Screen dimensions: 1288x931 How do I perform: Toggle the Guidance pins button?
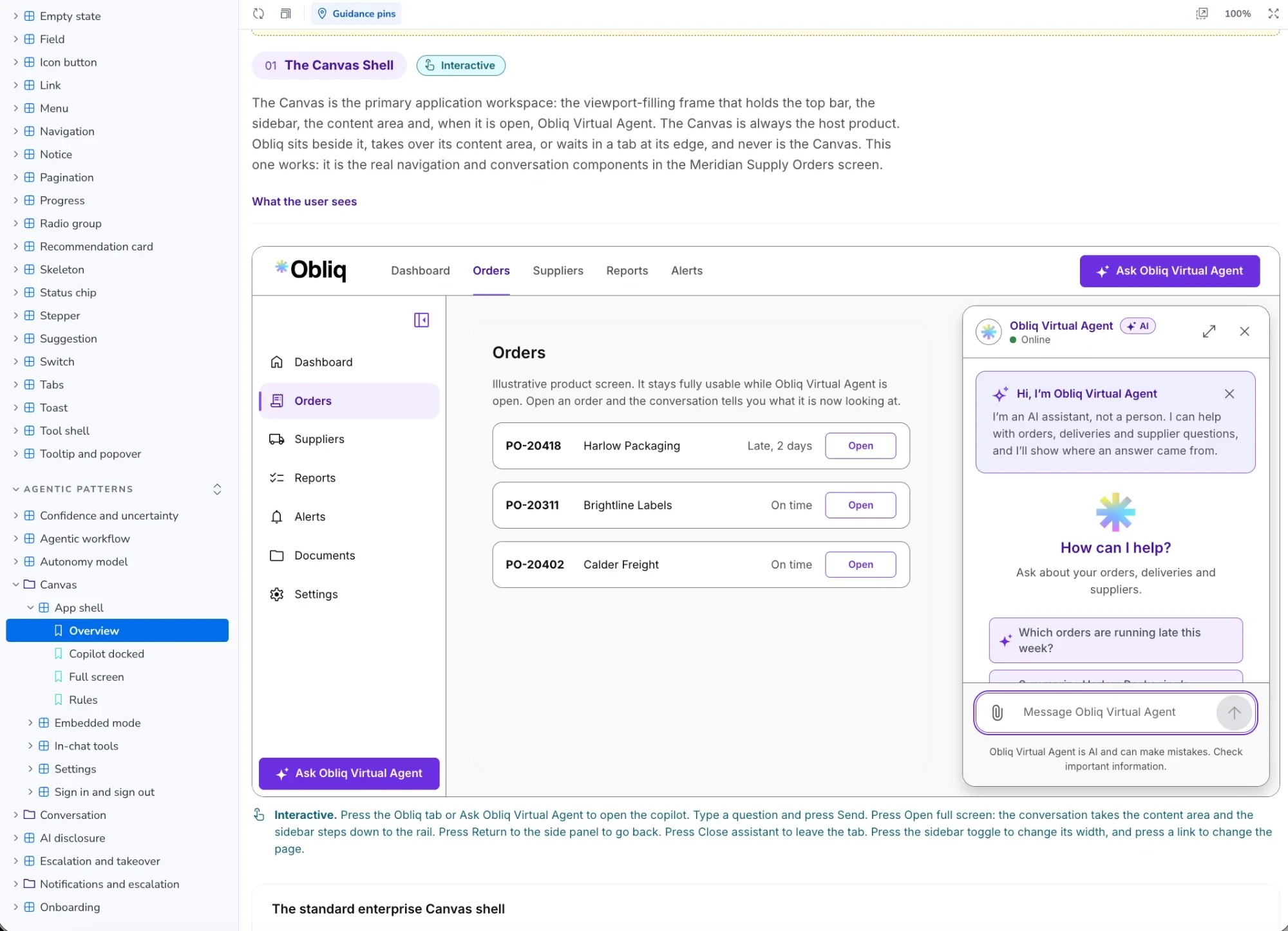(x=356, y=14)
